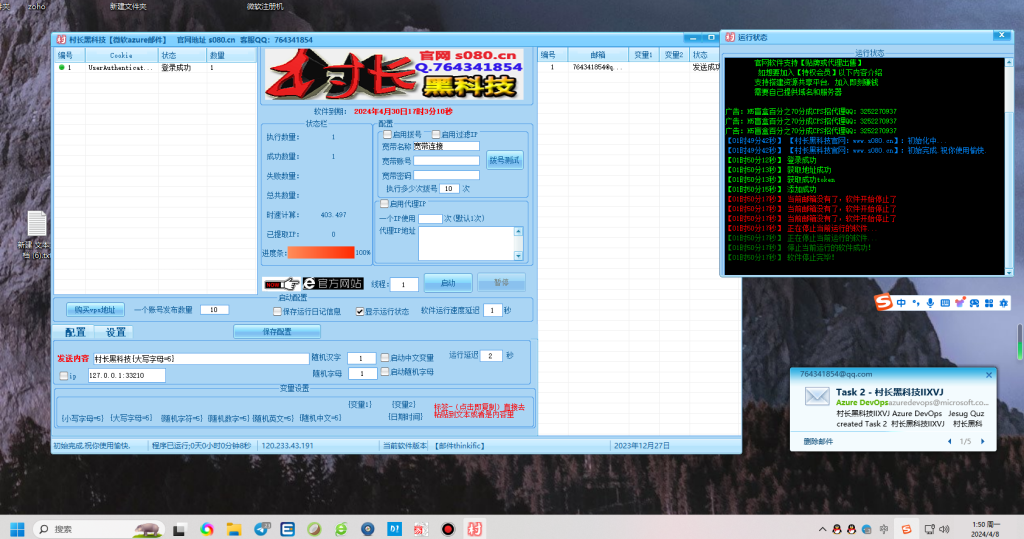The image size is (1024, 539).
Task: Click the orange 进度条 progress bar
Action: click(321, 252)
